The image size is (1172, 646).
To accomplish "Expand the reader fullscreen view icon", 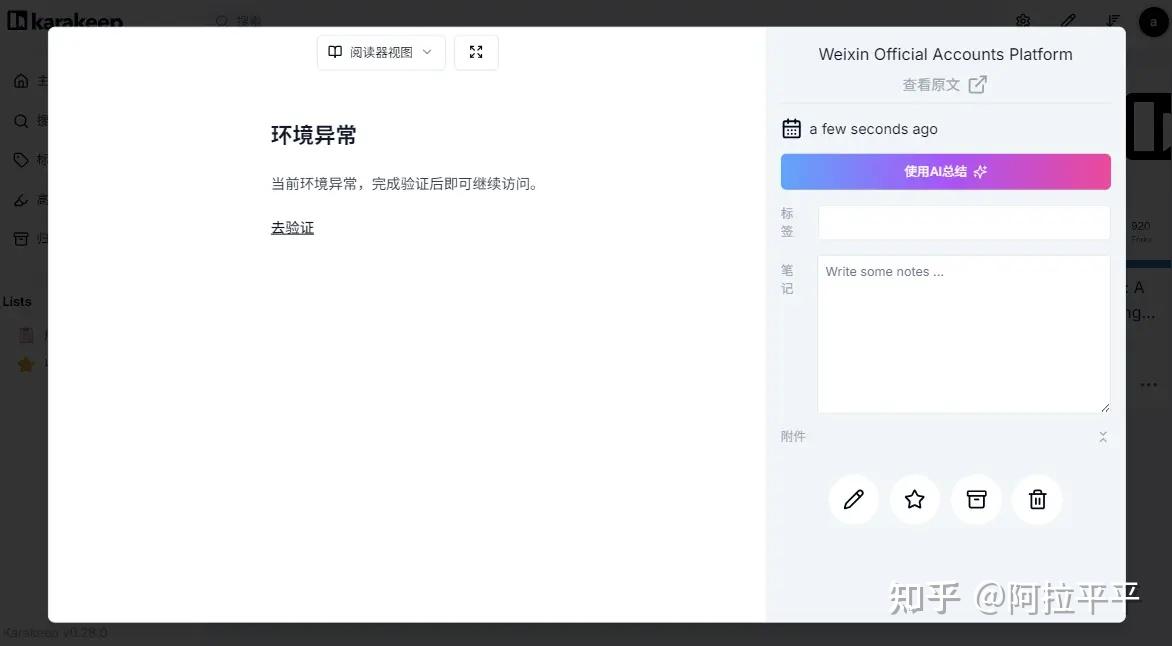I will pos(476,52).
